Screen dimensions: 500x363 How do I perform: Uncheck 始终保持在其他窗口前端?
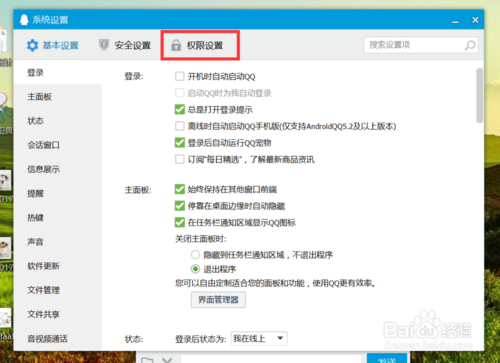point(180,189)
